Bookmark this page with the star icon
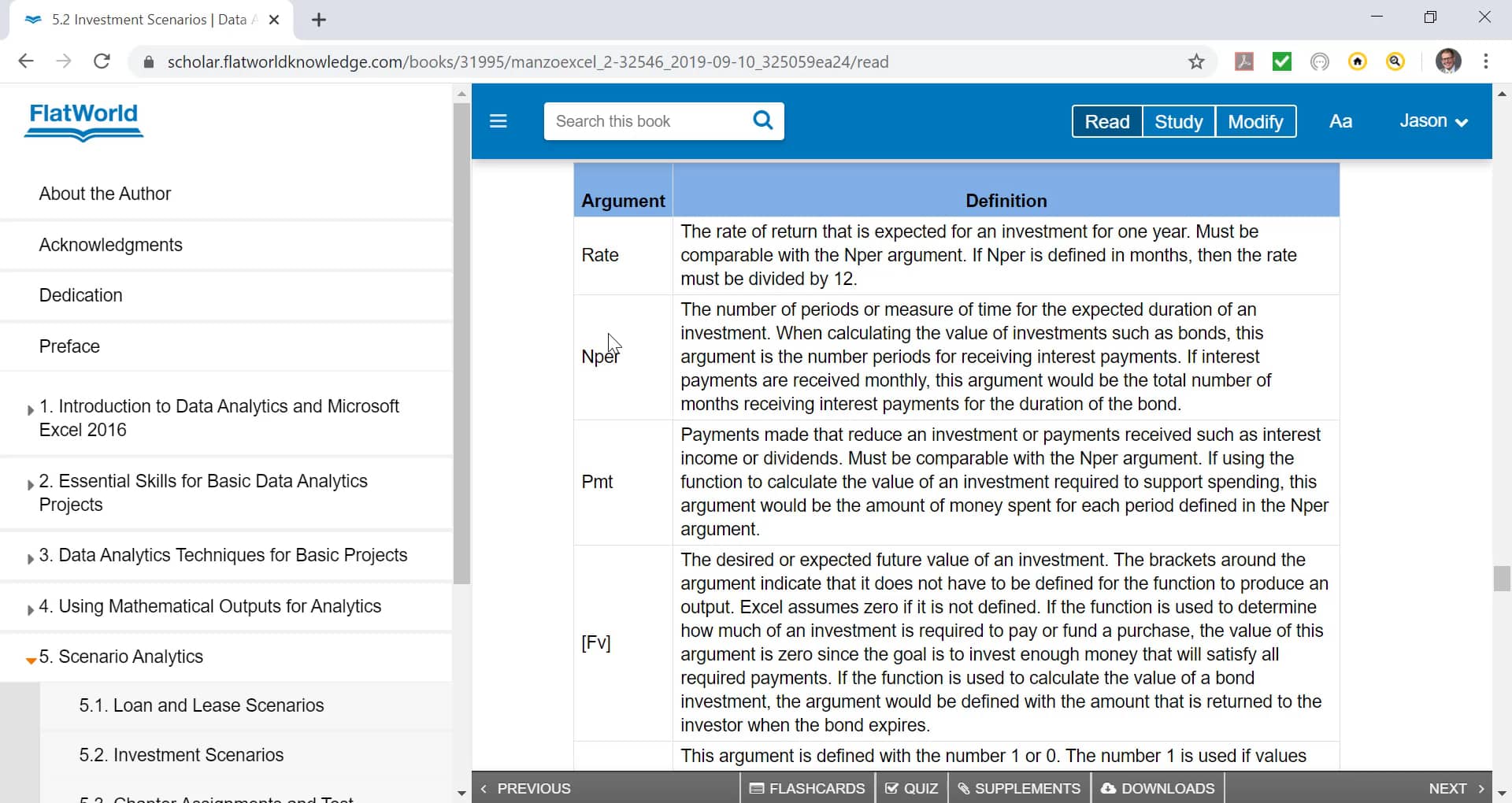The height and width of the screenshot is (803, 1512). 1196,61
